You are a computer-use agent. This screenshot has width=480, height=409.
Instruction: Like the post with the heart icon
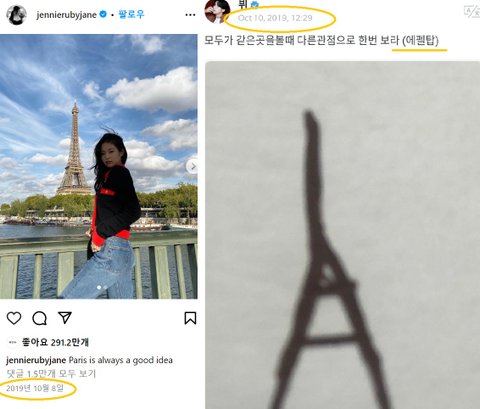click(x=14, y=318)
